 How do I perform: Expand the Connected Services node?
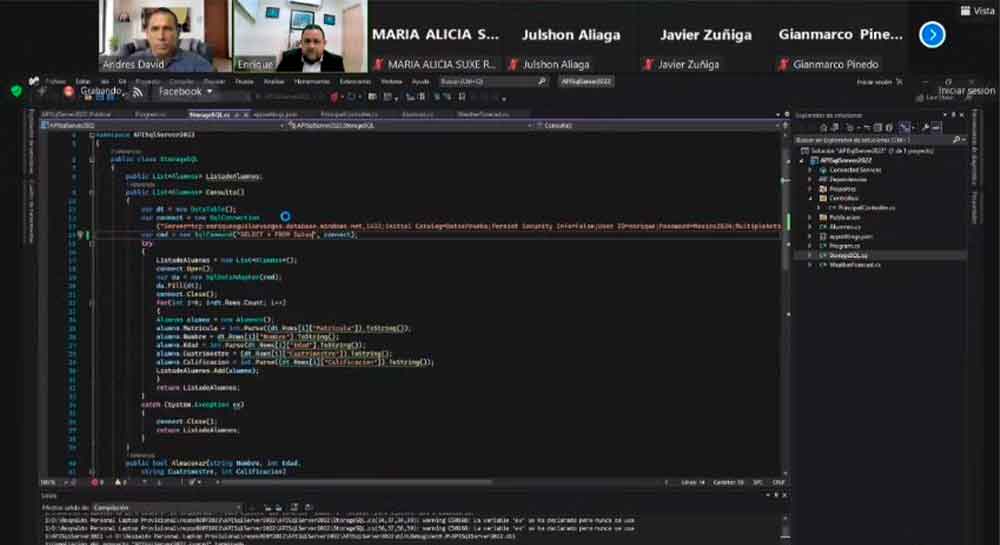click(810, 169)
